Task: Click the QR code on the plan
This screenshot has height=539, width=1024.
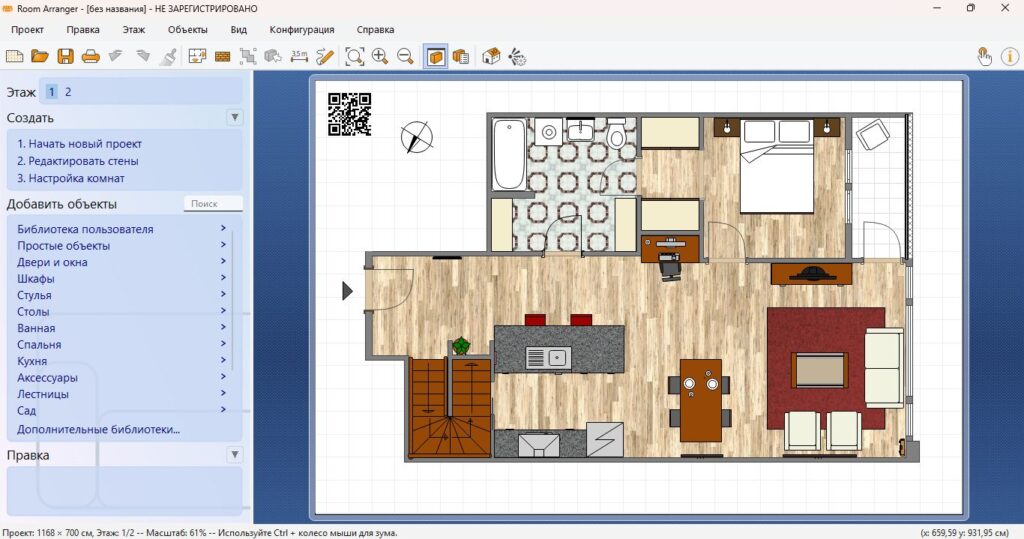Action: pyautogui.click(x=349, y=114)
